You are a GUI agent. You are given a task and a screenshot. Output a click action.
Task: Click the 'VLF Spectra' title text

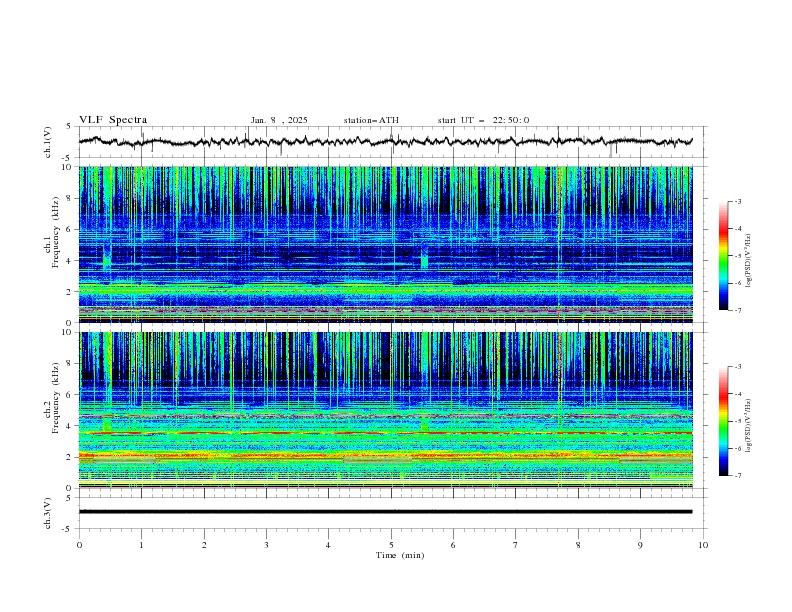[113, 120]
